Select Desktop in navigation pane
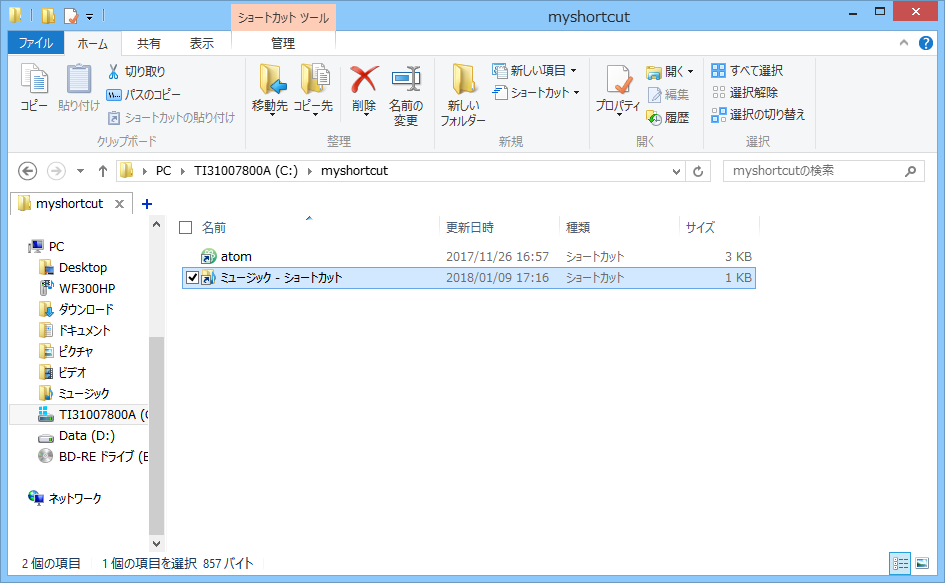The height and width of the screenshot is (583, 945). [x=83, y=268]
